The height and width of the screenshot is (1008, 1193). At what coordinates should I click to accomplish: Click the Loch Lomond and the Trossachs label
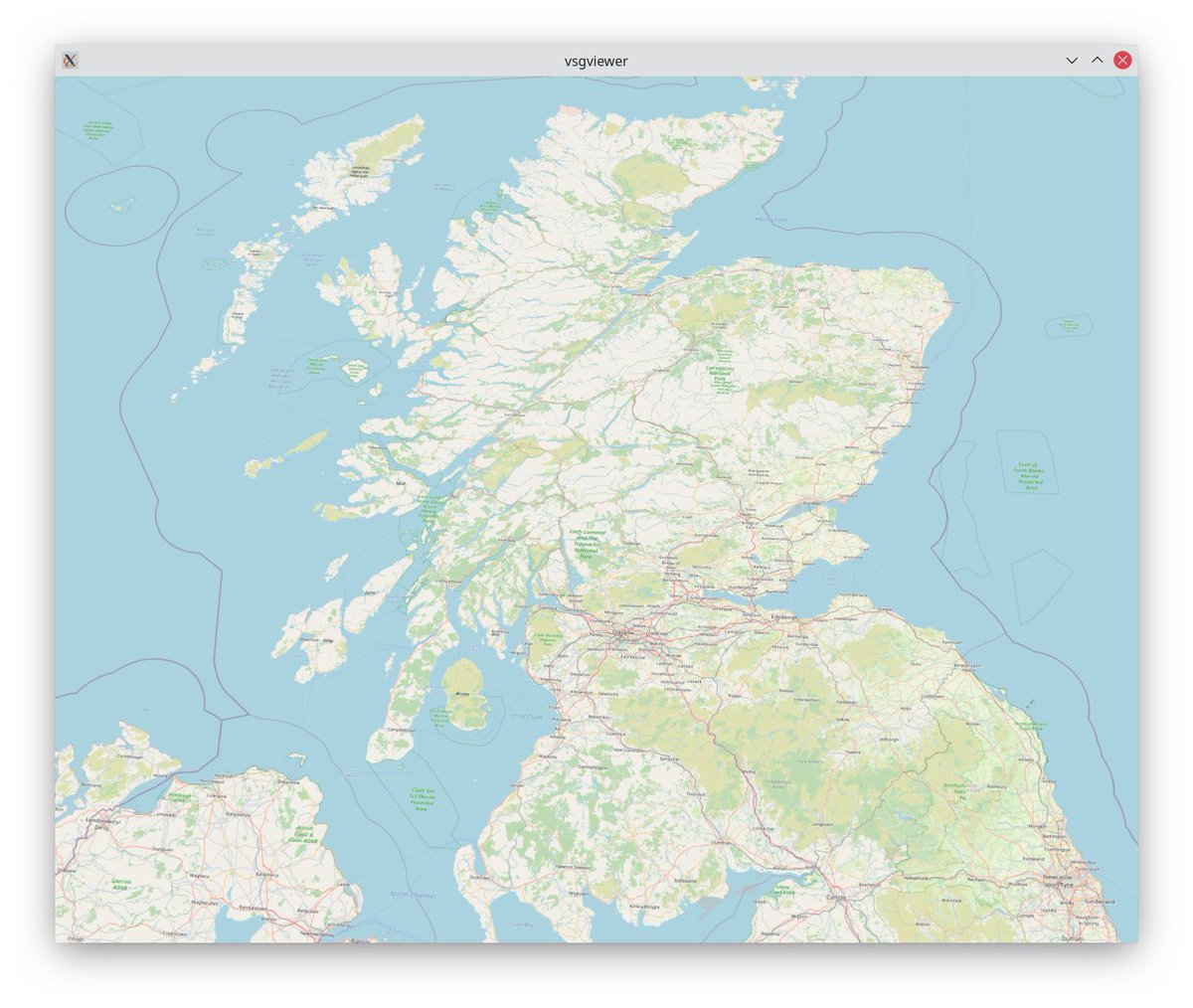click(x=586, y=544)
